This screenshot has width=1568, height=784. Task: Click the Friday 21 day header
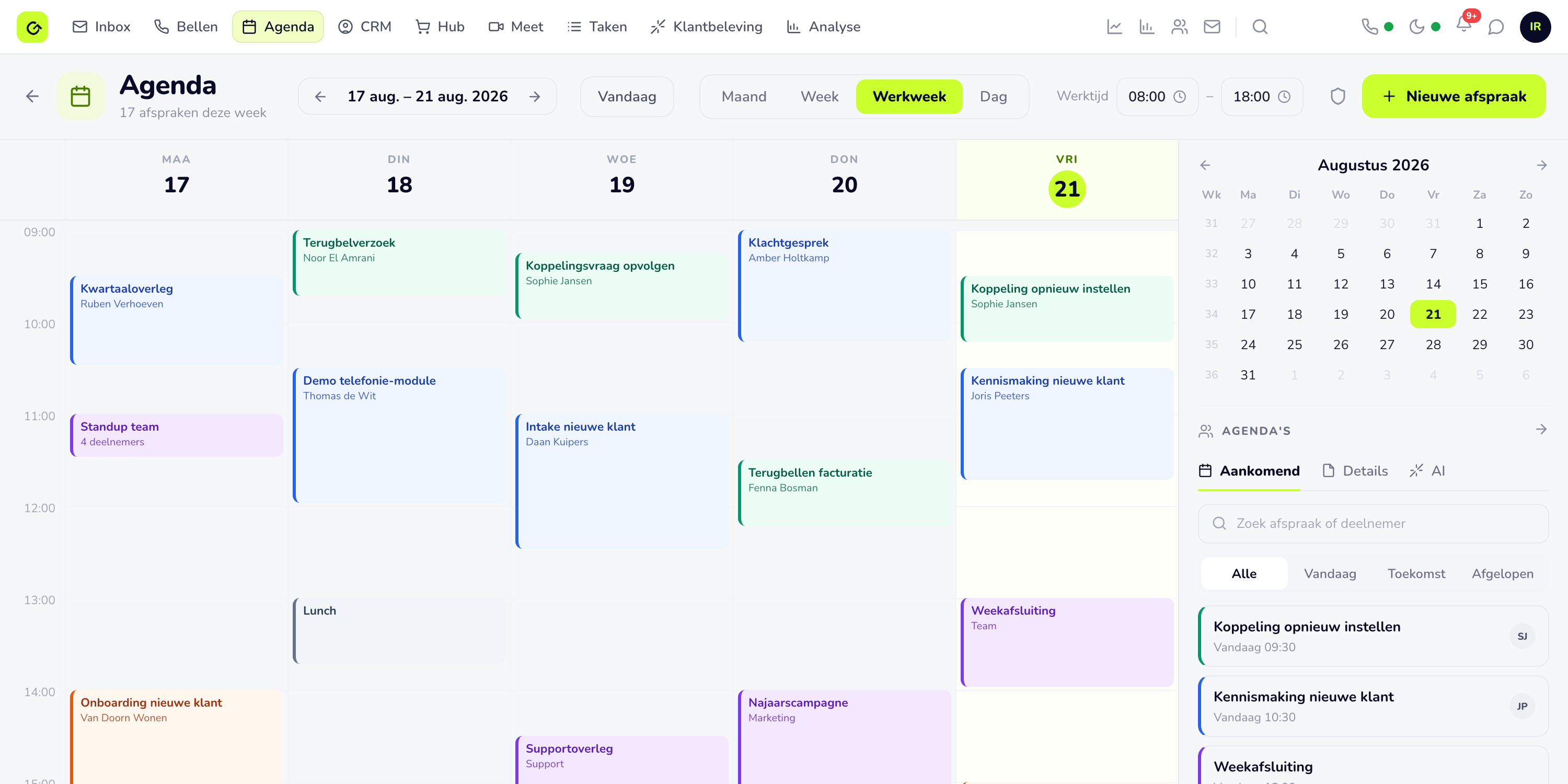coord(1066,180)
